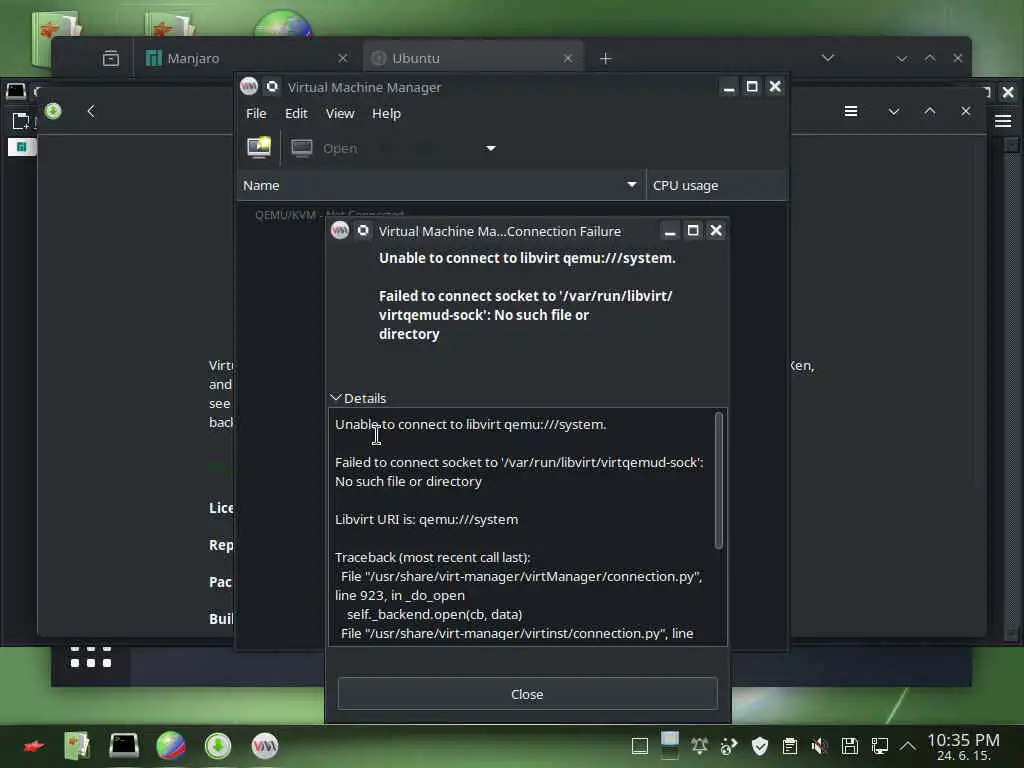Click the app grid icon below the software manager
This screenshot has height=768, width=1024.
(x=91, y=657)
